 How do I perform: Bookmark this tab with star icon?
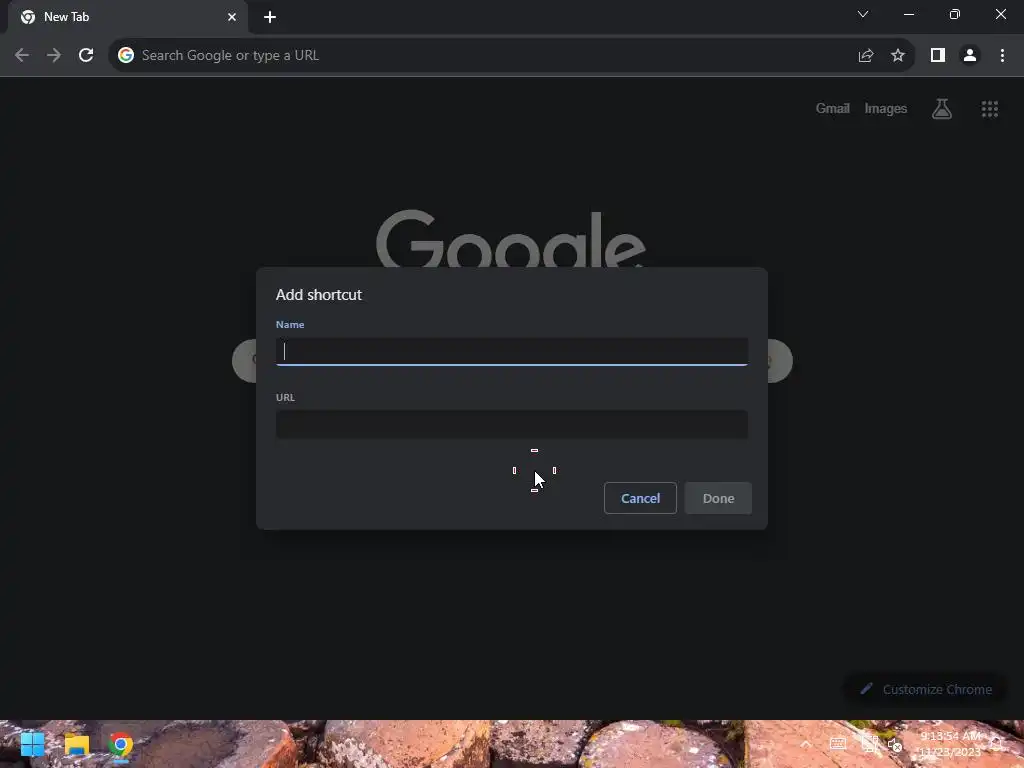[x=898, y=56]
